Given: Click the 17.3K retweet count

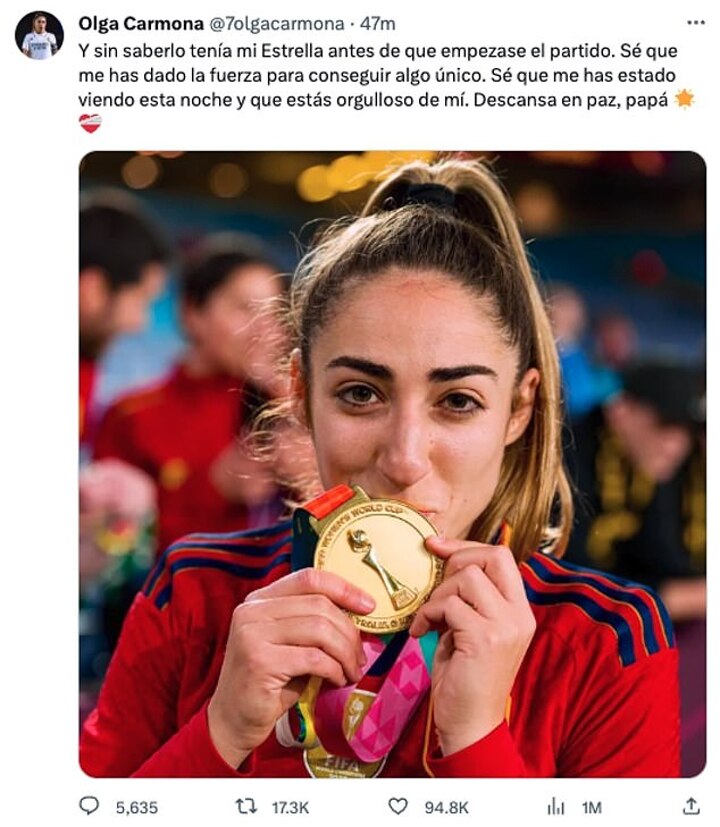Looking at the screenshot, I should pyautogui.click(x=291, y=807).
